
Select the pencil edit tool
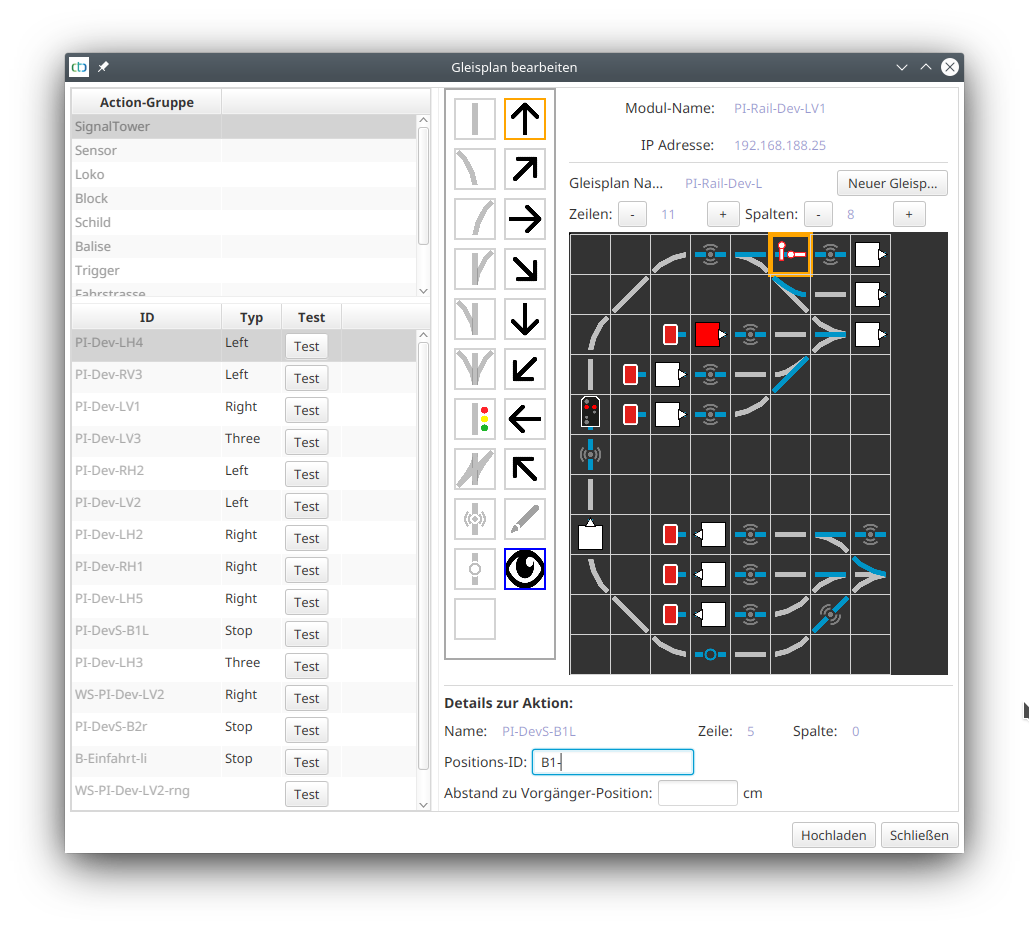click(525, 519)
